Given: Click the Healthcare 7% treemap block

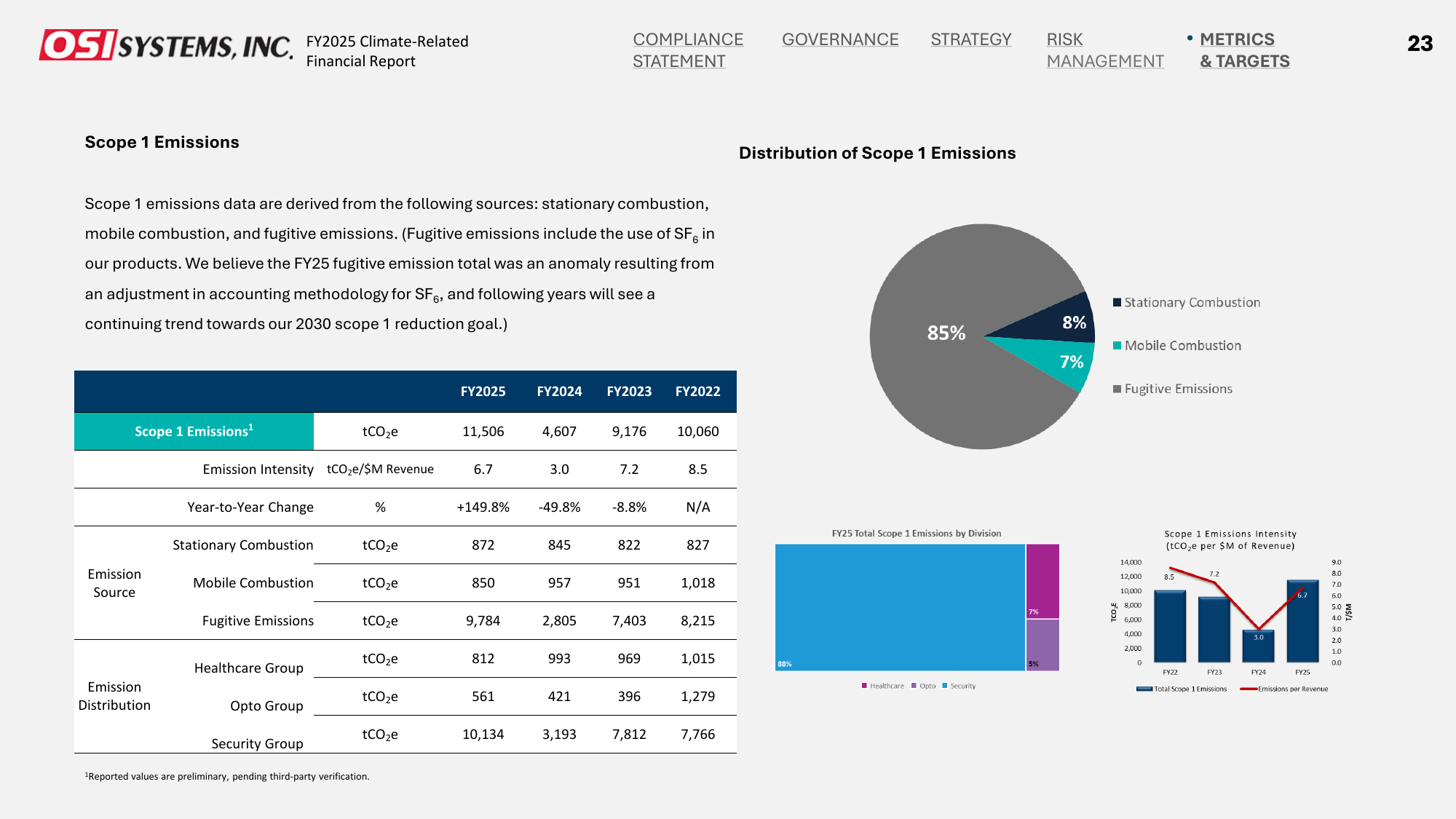Looking at the screenshot, I should 1042,581.
